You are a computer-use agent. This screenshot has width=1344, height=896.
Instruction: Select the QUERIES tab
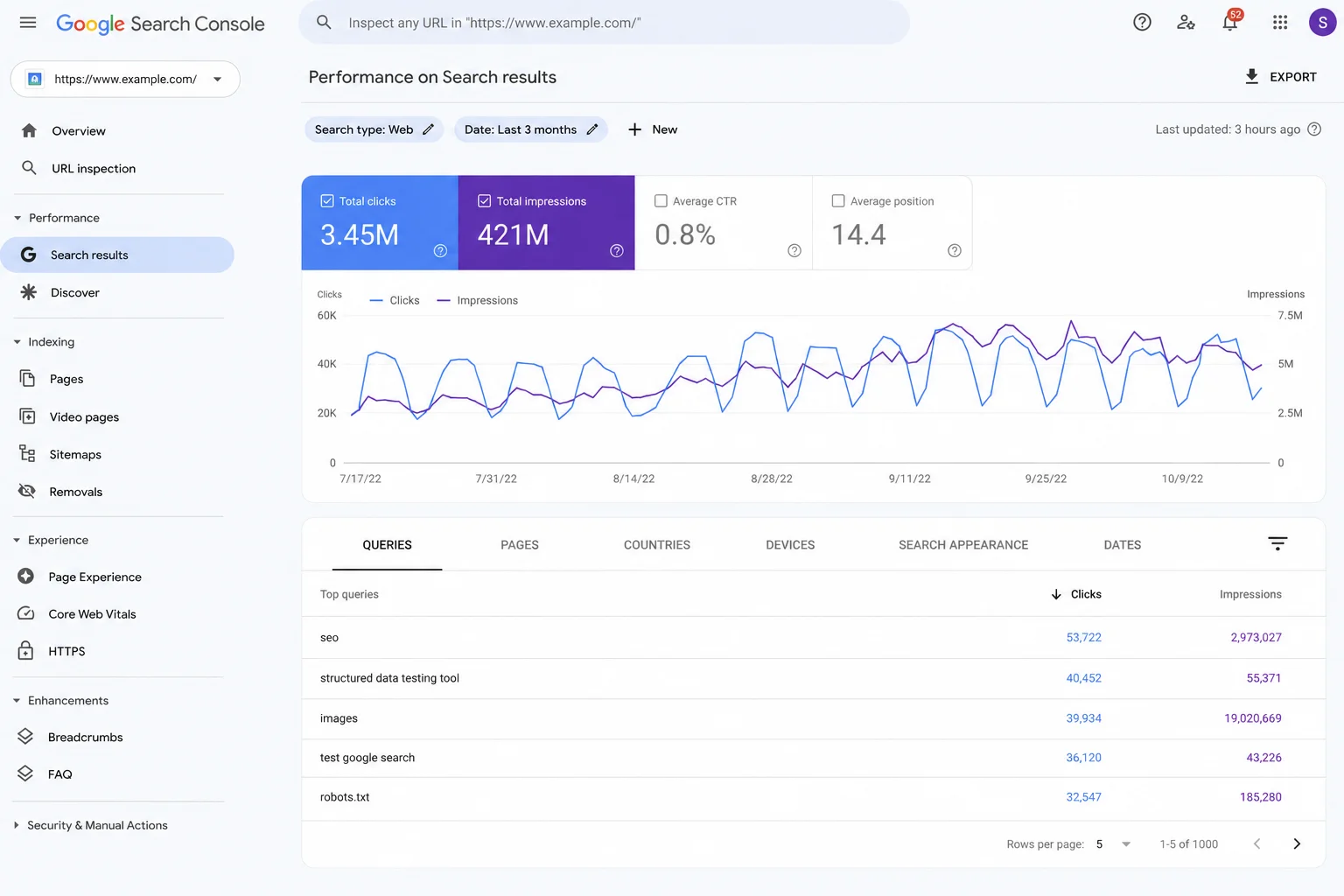tap(387, 544)
